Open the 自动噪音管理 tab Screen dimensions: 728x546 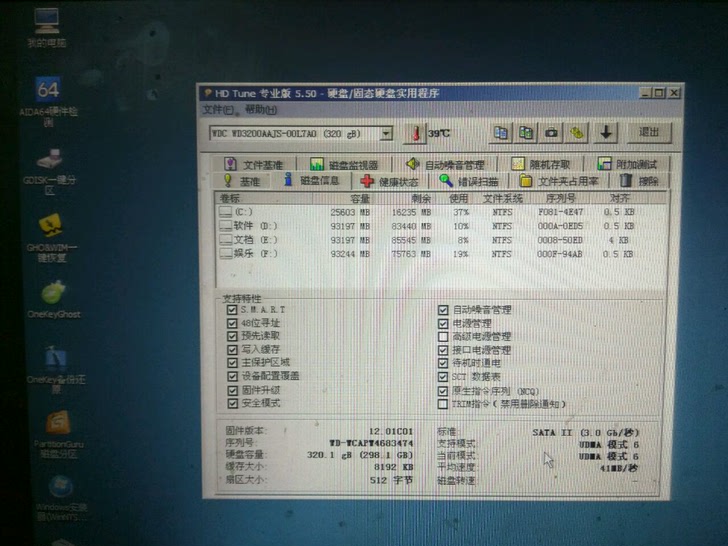[445, 164]
